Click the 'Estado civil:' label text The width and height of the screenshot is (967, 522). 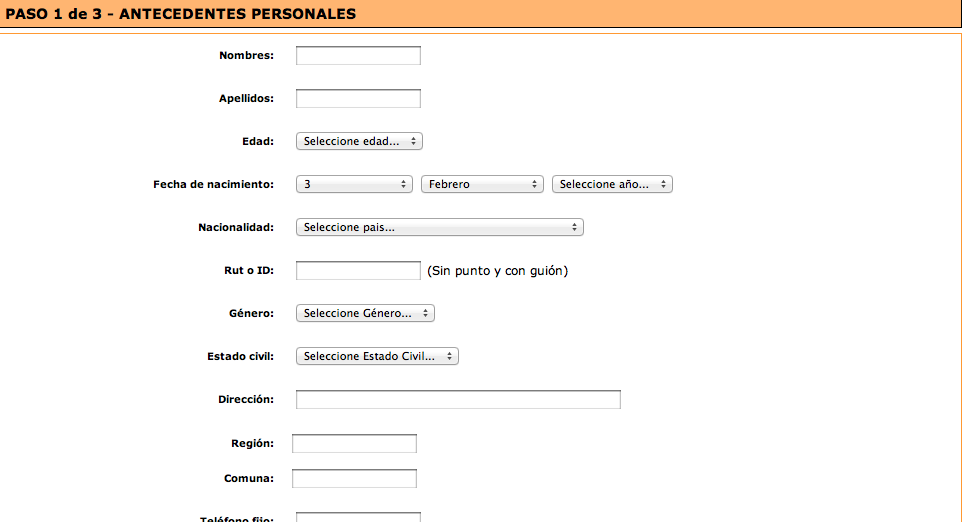point(240,356)
